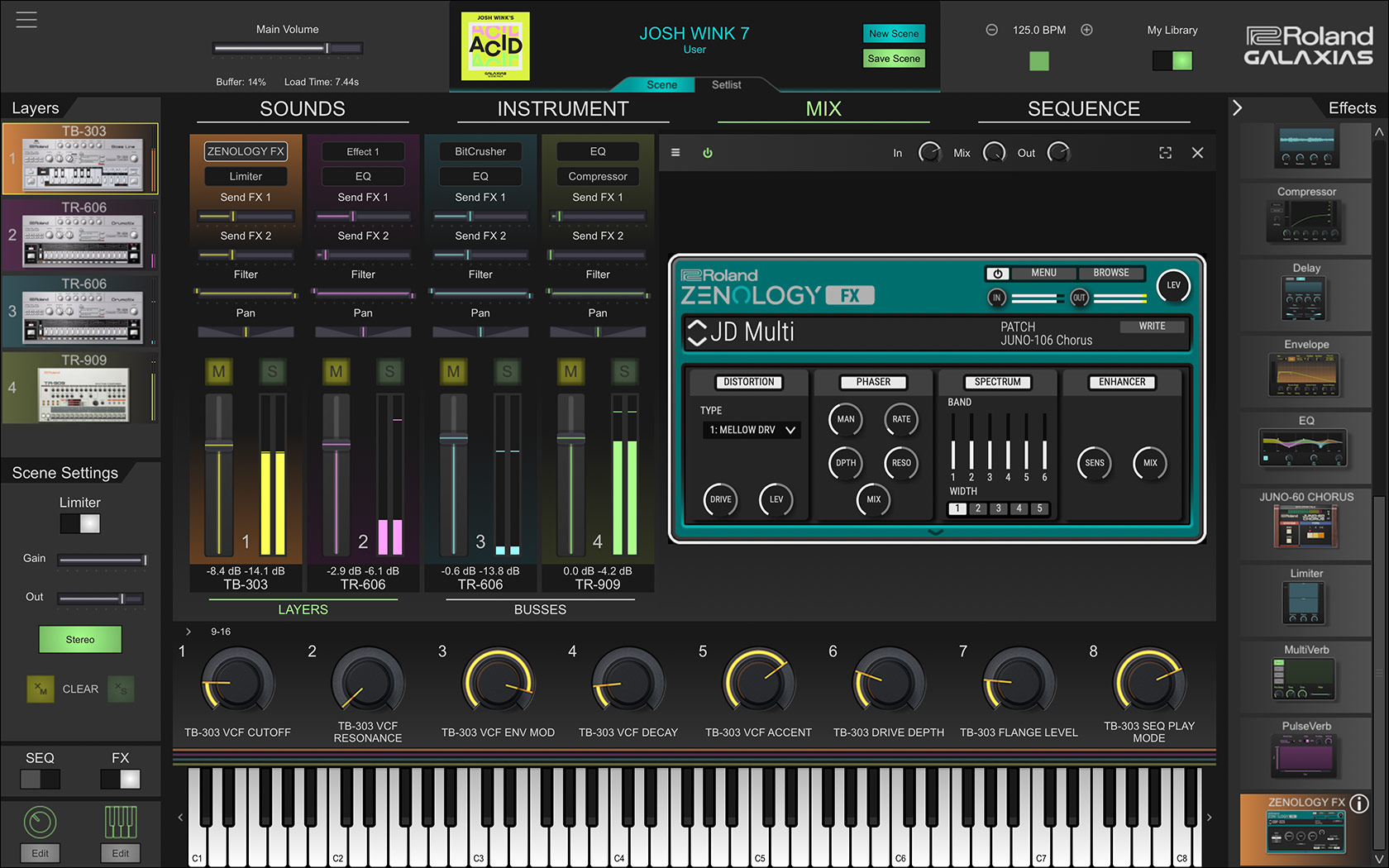1389x868 pixels.
Task: Toggle the ZENOLOGY plugin power button
Action: 997,273
